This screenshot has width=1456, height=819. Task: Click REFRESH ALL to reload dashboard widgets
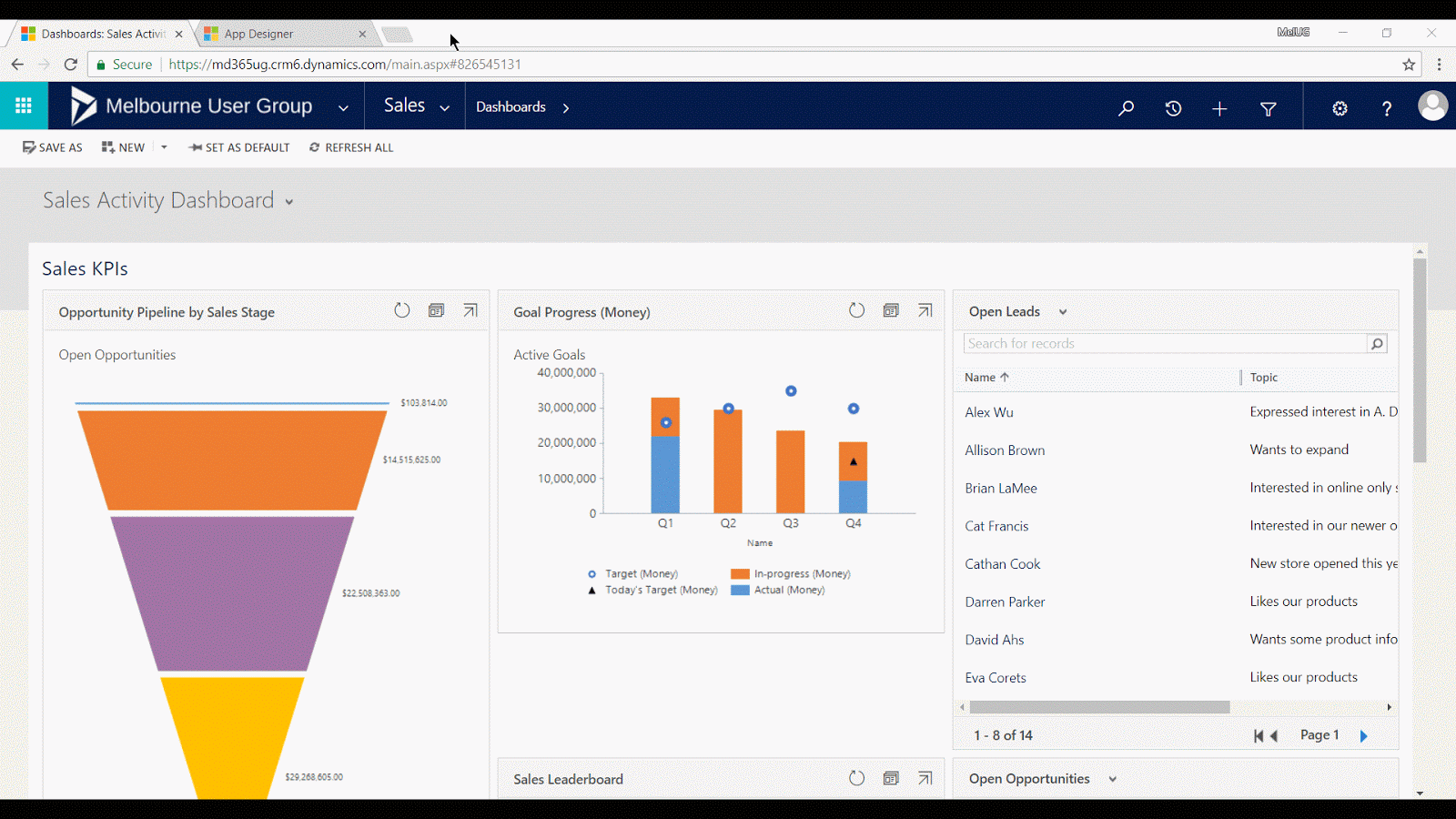(351, 147)
